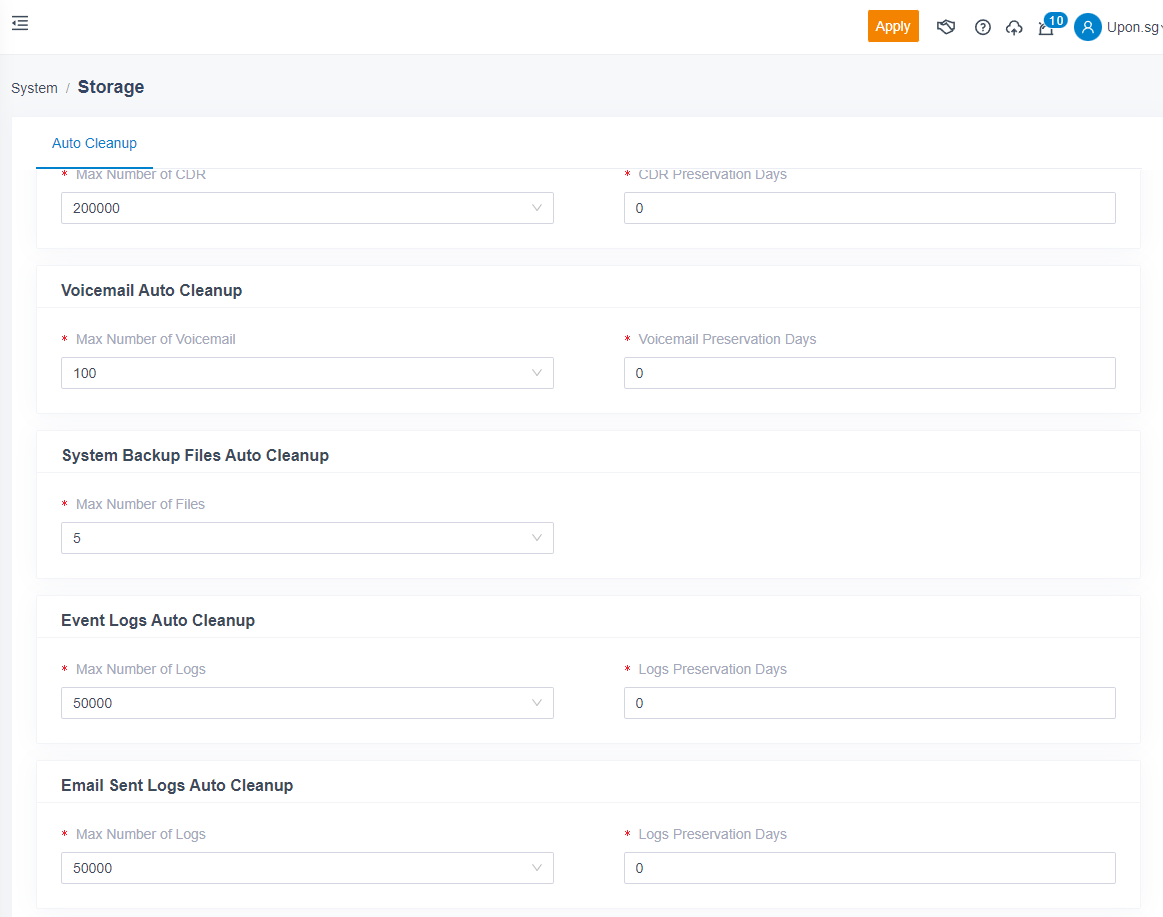Open the backup Max Number of Files dropdown

point(307,538)
